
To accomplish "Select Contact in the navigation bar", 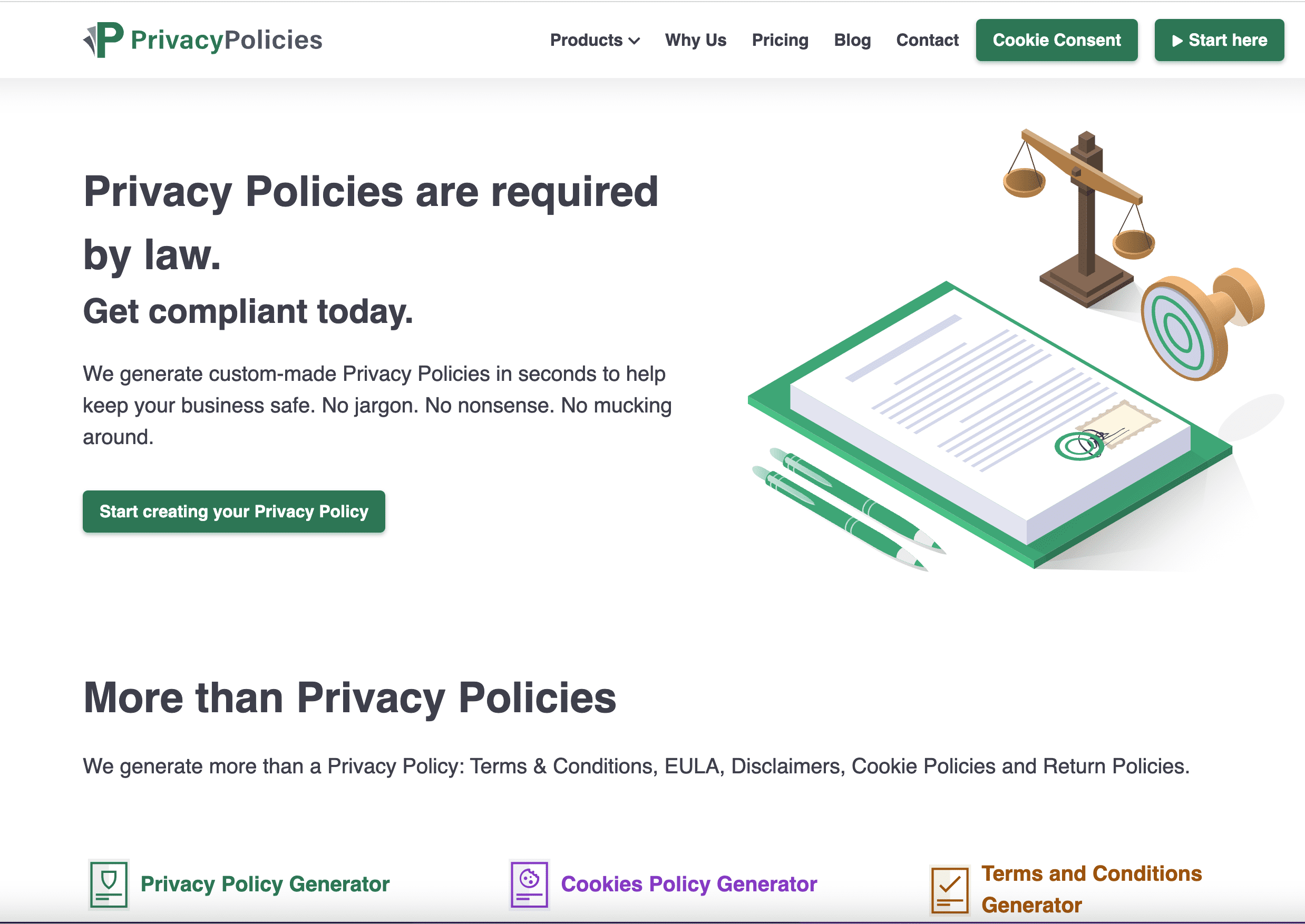I will tap(927, 41).
